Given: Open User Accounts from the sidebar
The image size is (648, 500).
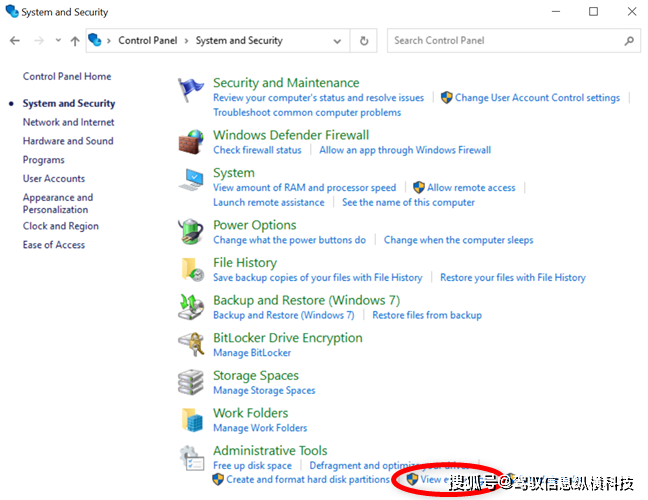Looking at the screenshot, I should [x=54, y=179].
